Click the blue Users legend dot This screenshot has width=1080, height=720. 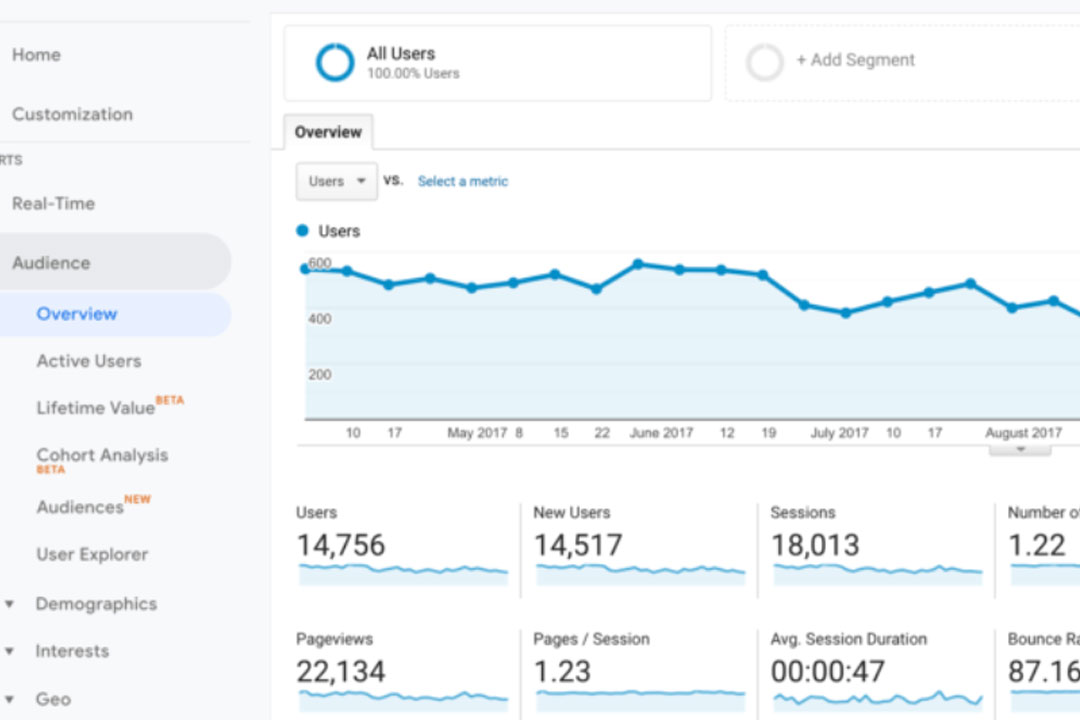click(303, 231)
